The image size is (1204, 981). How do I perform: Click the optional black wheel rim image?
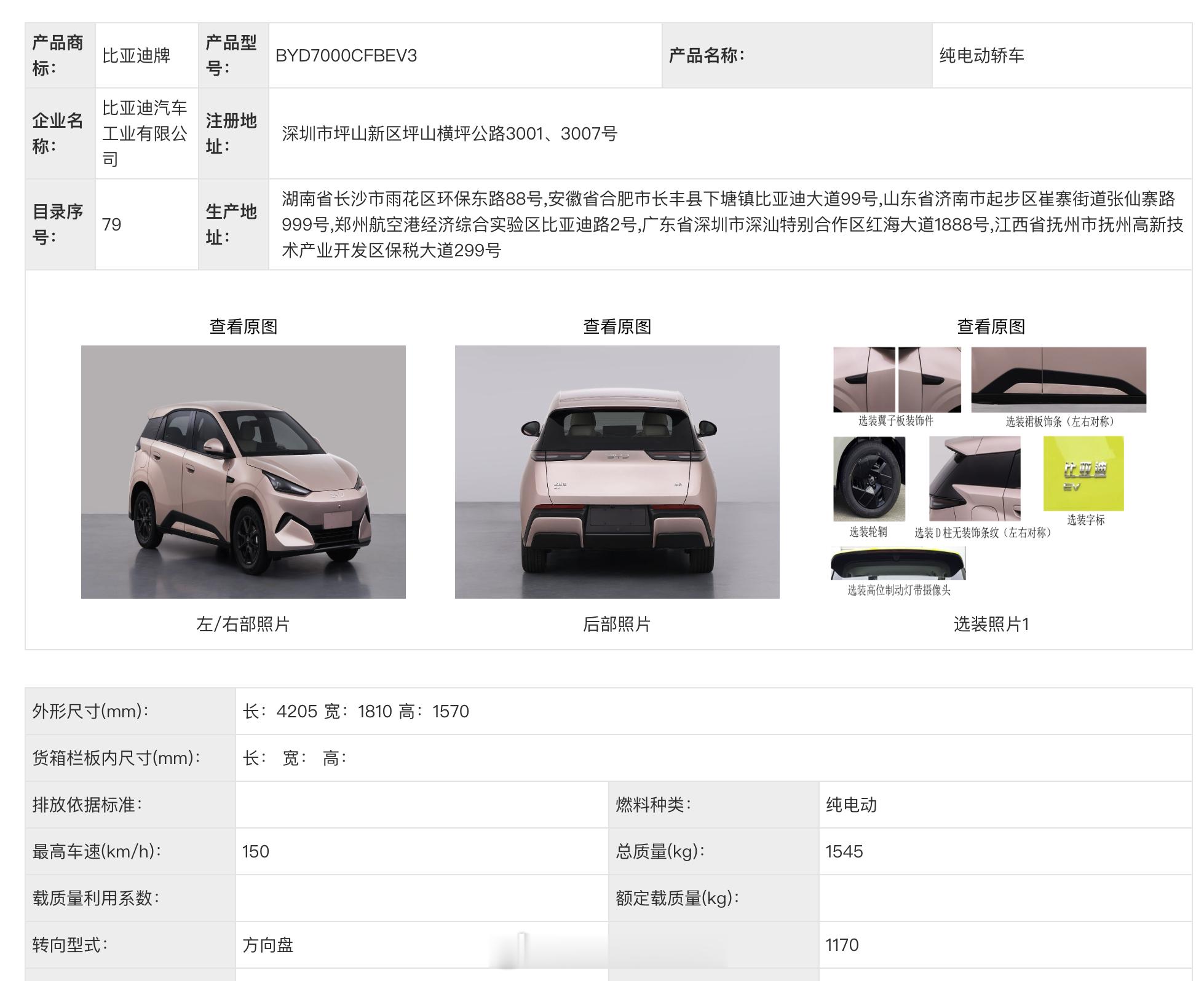869,479
